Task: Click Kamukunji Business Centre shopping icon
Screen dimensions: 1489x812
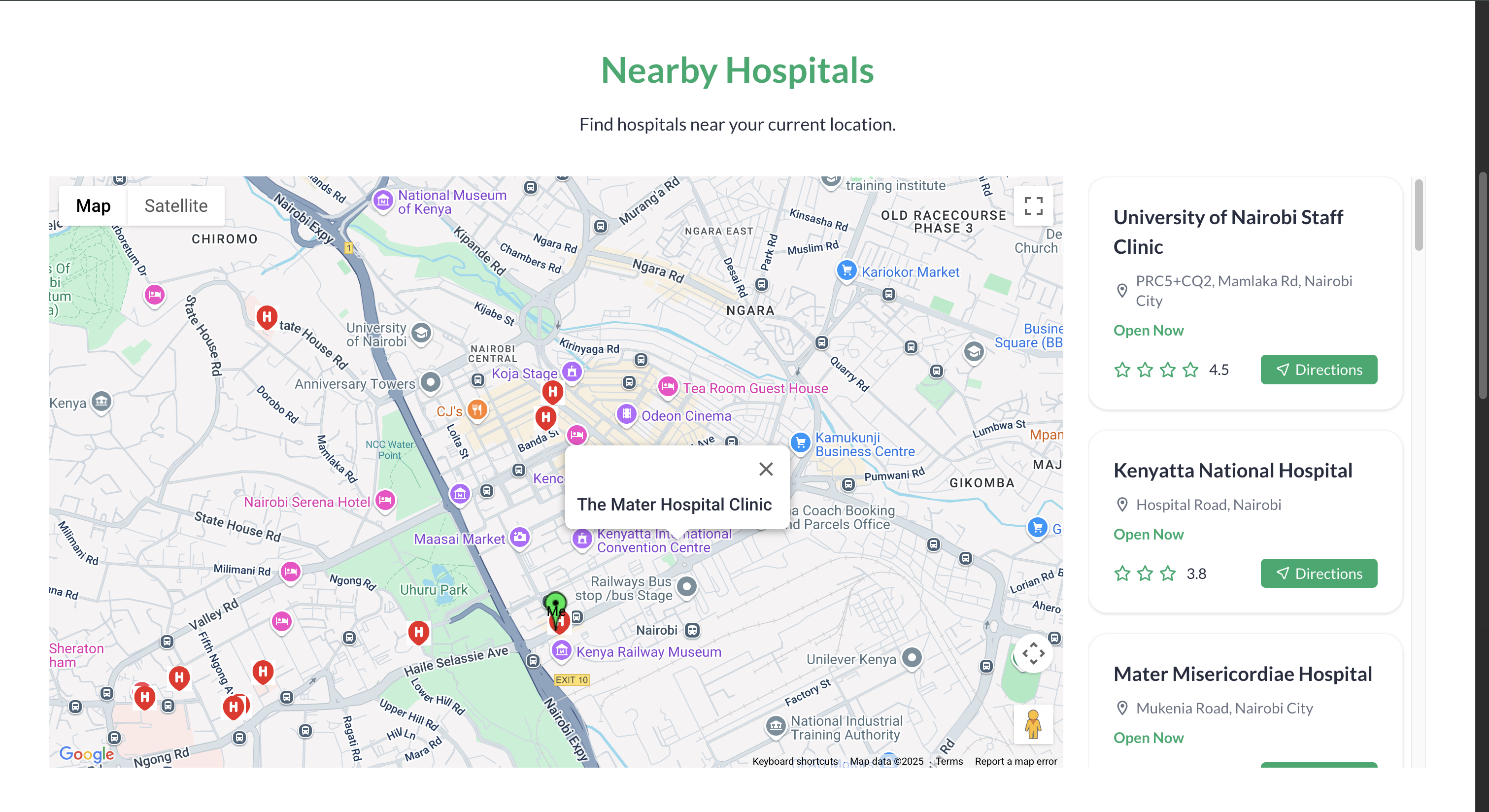Action: point(801,444)
